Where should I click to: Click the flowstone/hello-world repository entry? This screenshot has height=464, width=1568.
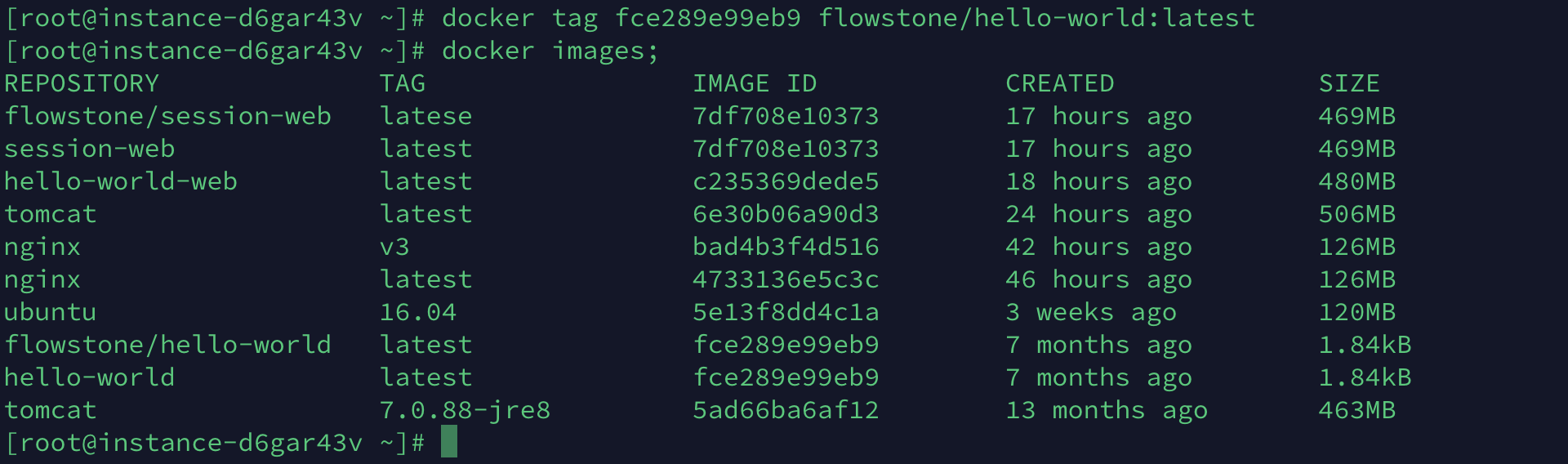(168, 345)
